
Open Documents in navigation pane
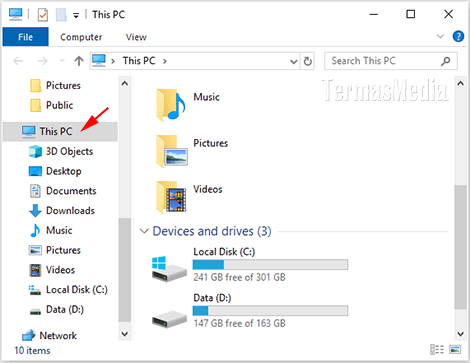(63, 191)
